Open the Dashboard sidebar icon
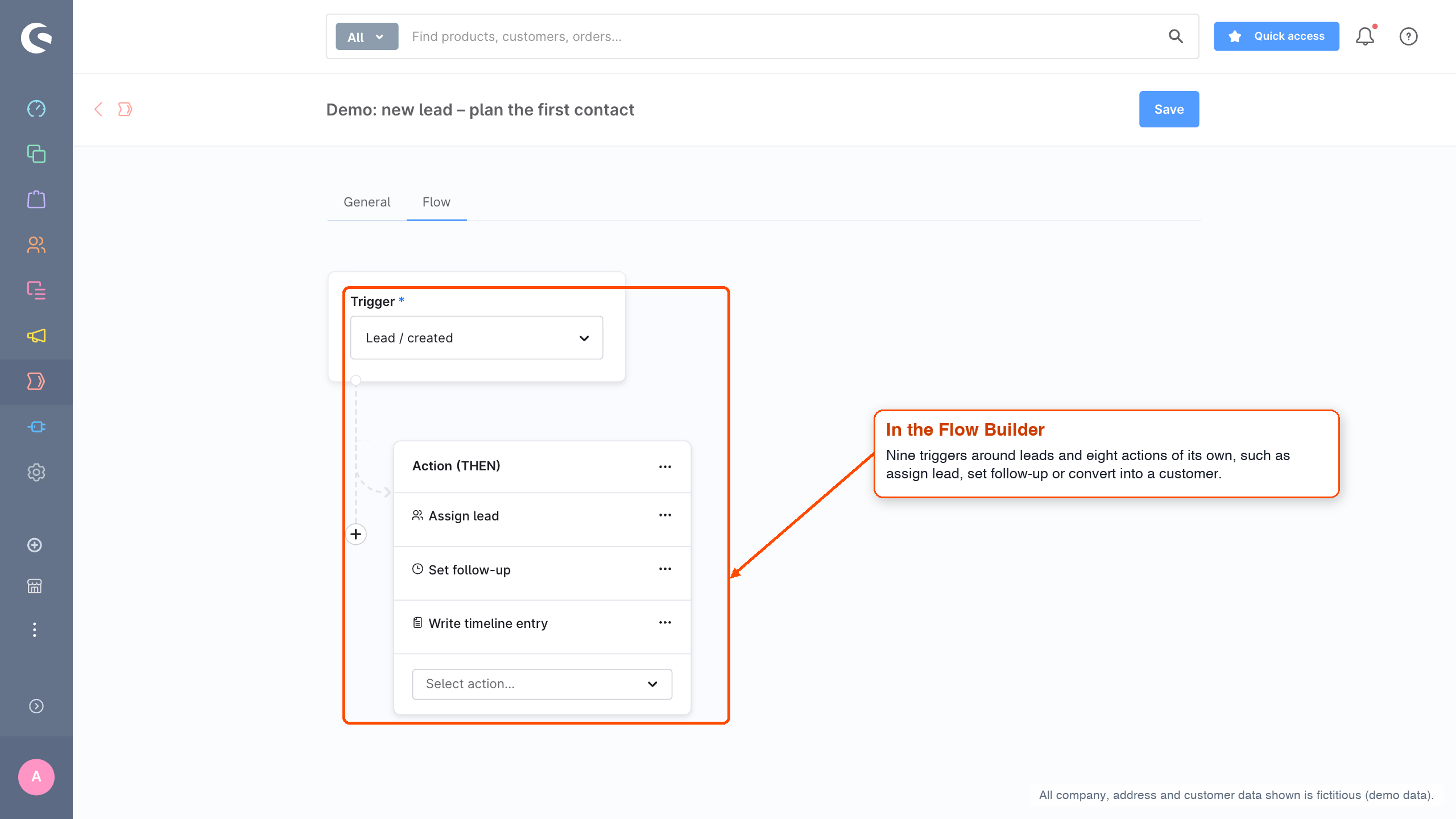This screenshot has width=1456, height=819. coord(36,108)
